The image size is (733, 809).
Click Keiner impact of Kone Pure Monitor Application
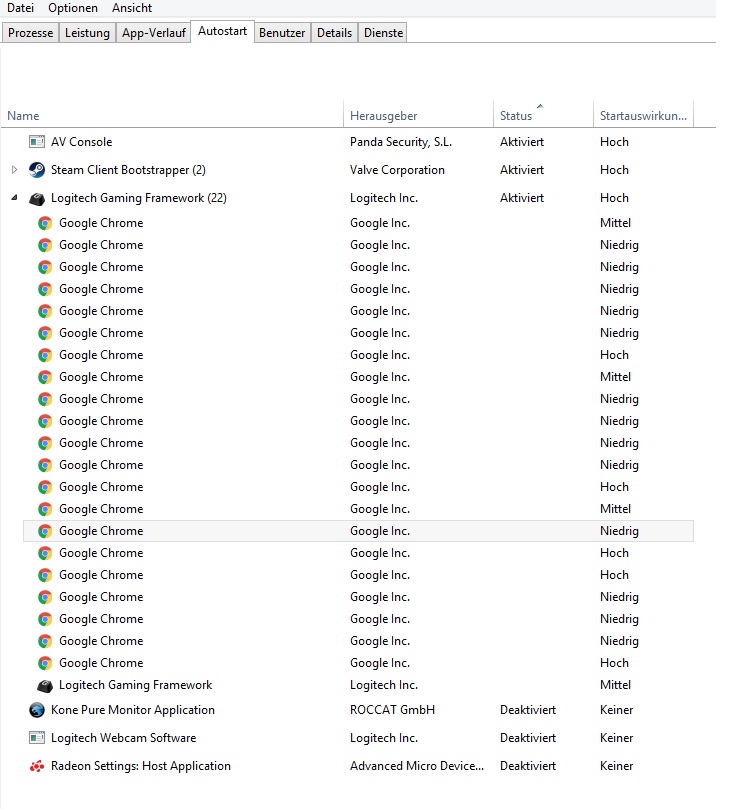(616, 710)
